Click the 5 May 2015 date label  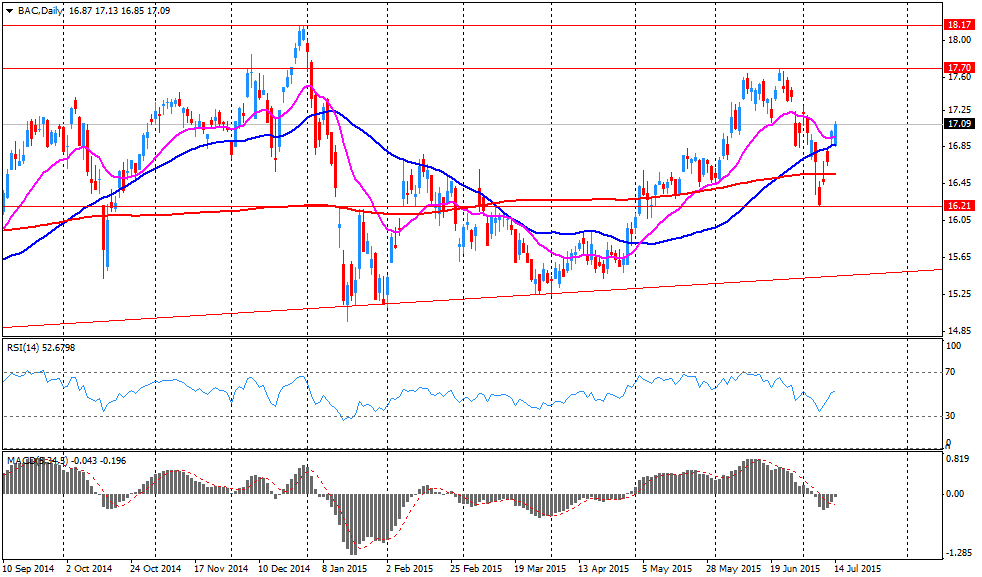669,569
